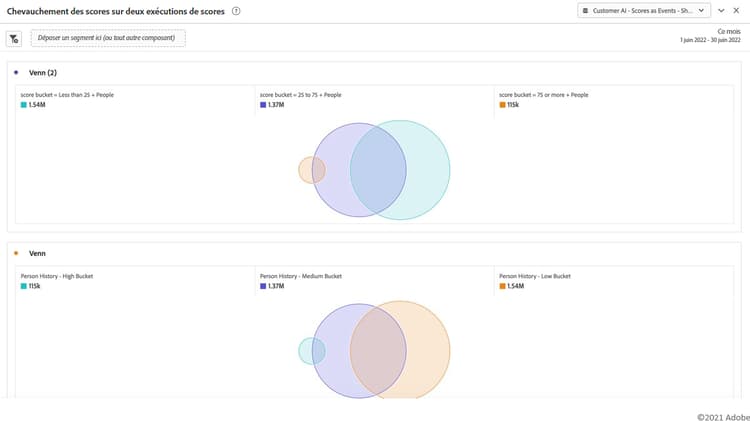Select label score bucket 75 or more + People

(544, 95)
